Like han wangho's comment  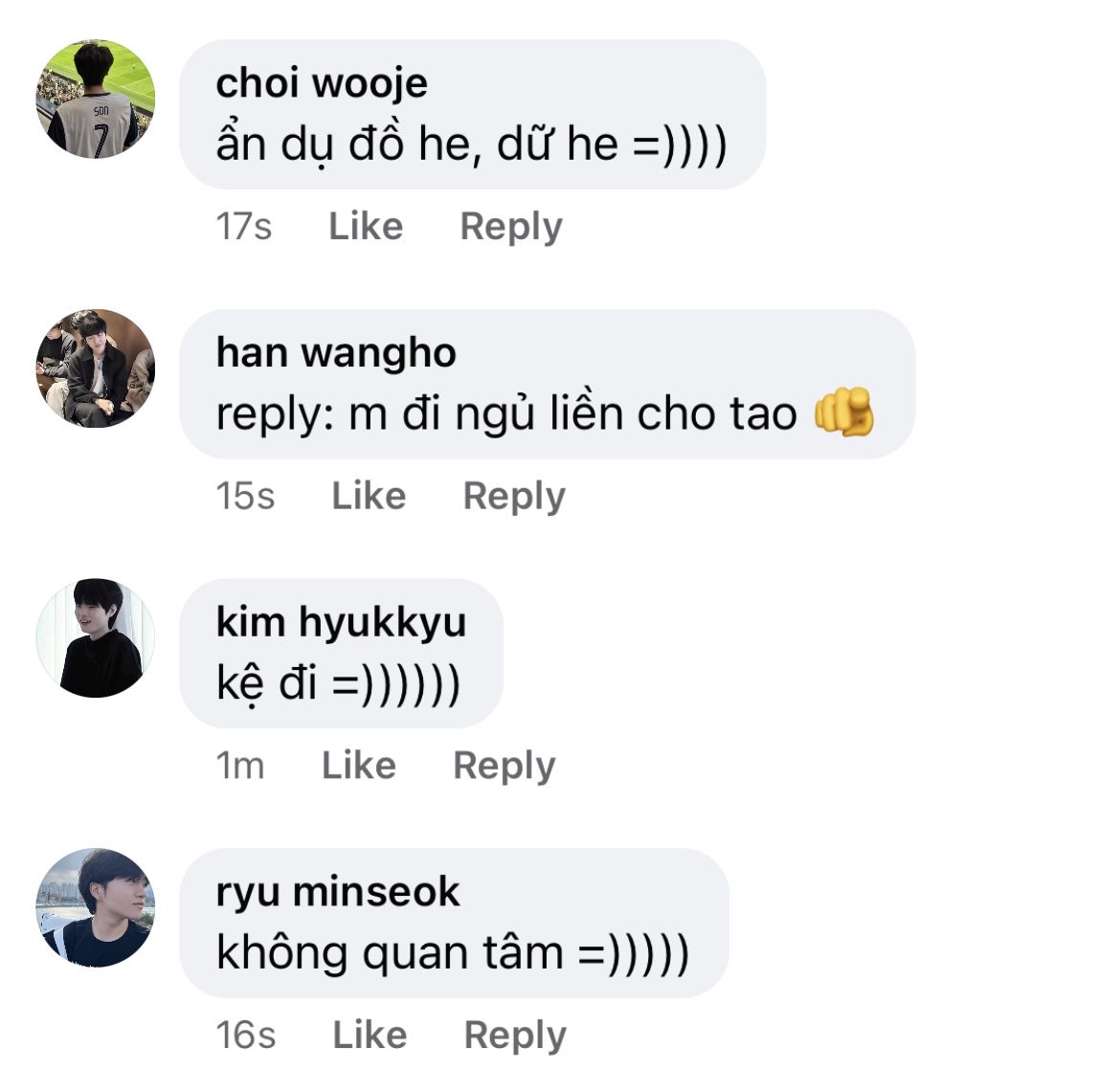click(369, 496)
